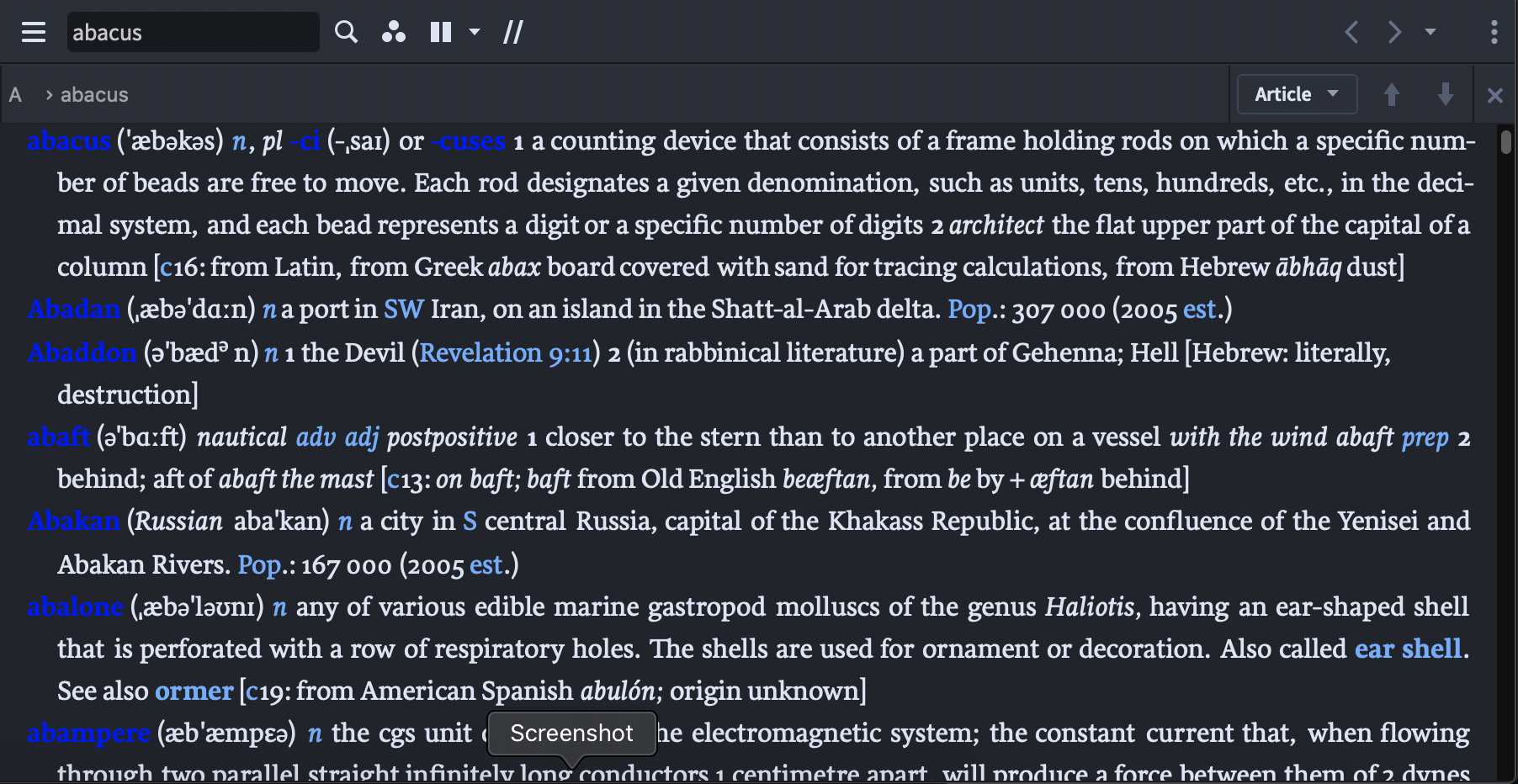Viewport: 1518px width, 784px height.
Task: Click the -ci plural link
Action: 305,141
